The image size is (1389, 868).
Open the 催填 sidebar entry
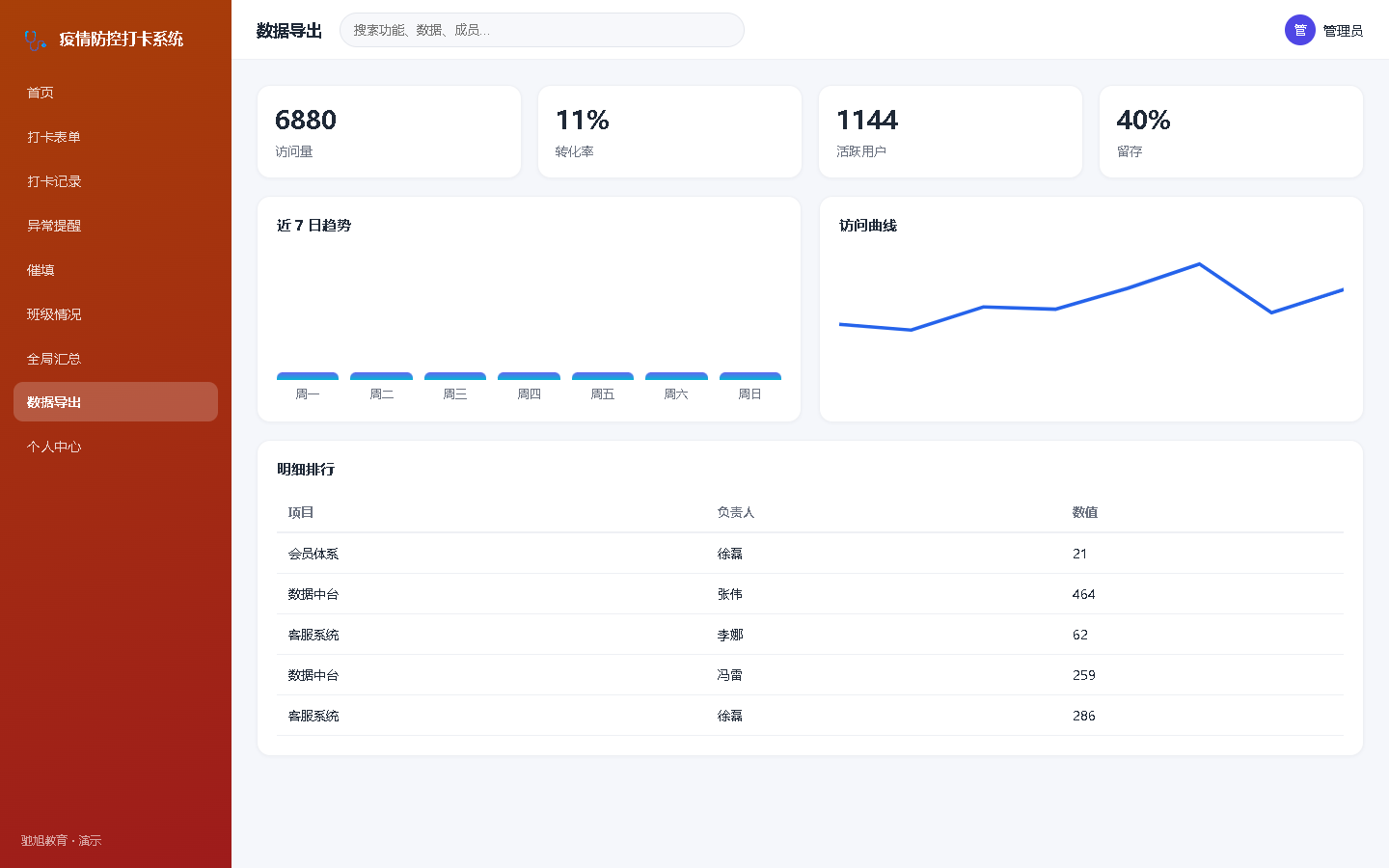point(116,270)
